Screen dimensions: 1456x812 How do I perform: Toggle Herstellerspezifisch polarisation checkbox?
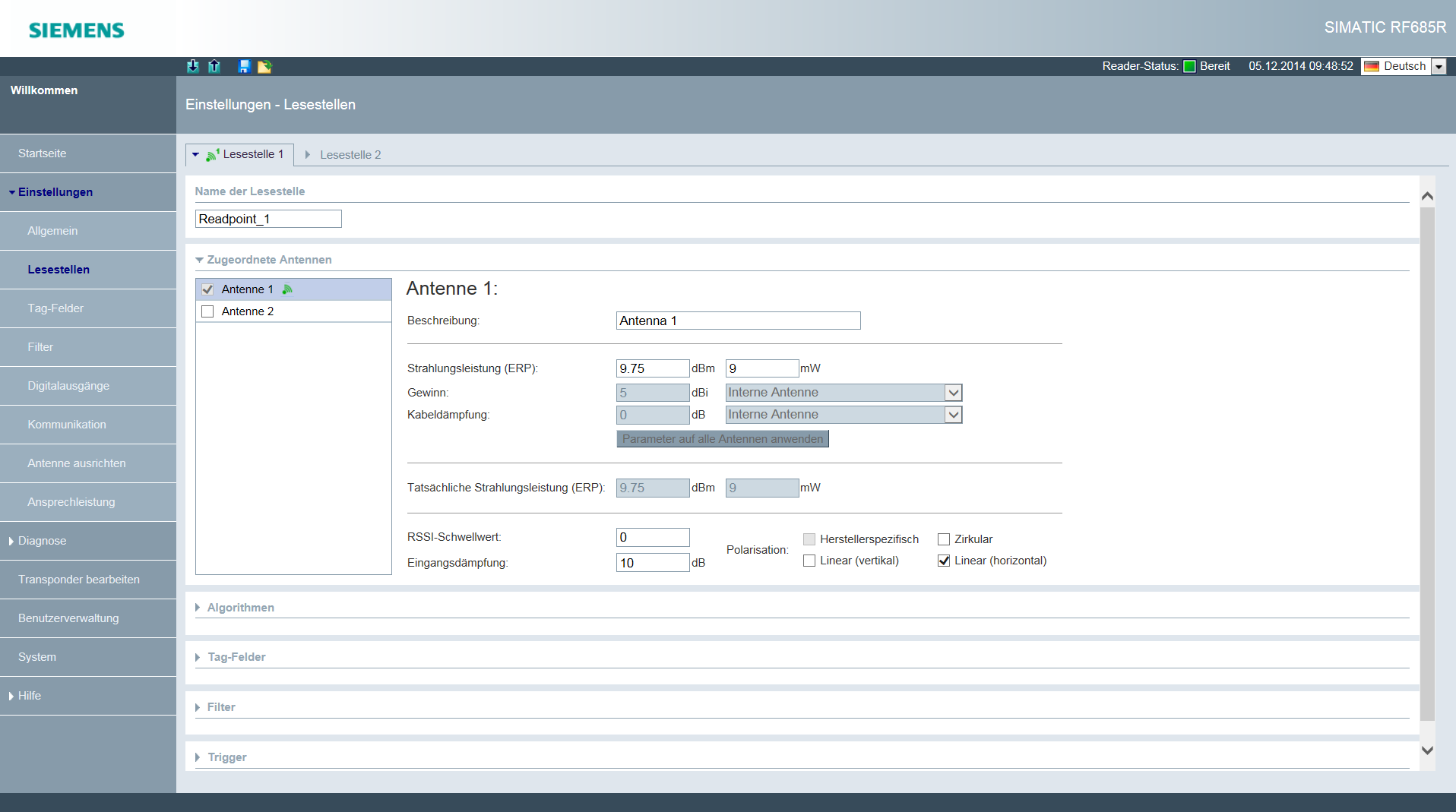click(809, 539)
